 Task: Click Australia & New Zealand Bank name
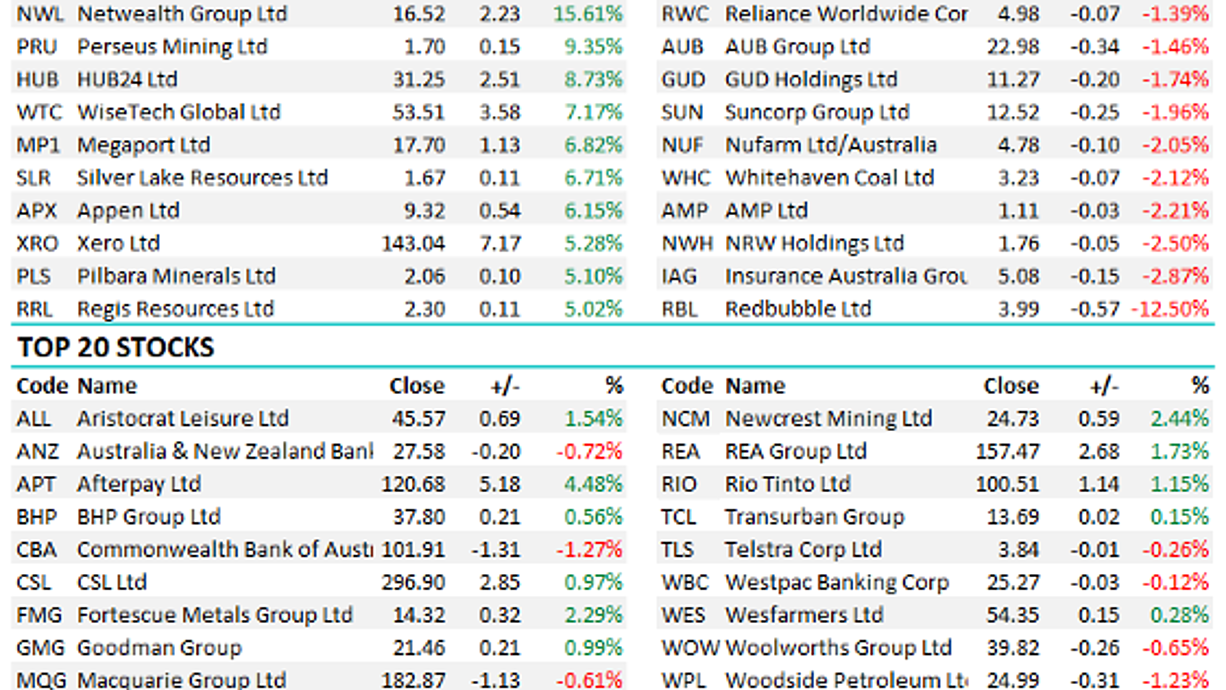point(224,451)
